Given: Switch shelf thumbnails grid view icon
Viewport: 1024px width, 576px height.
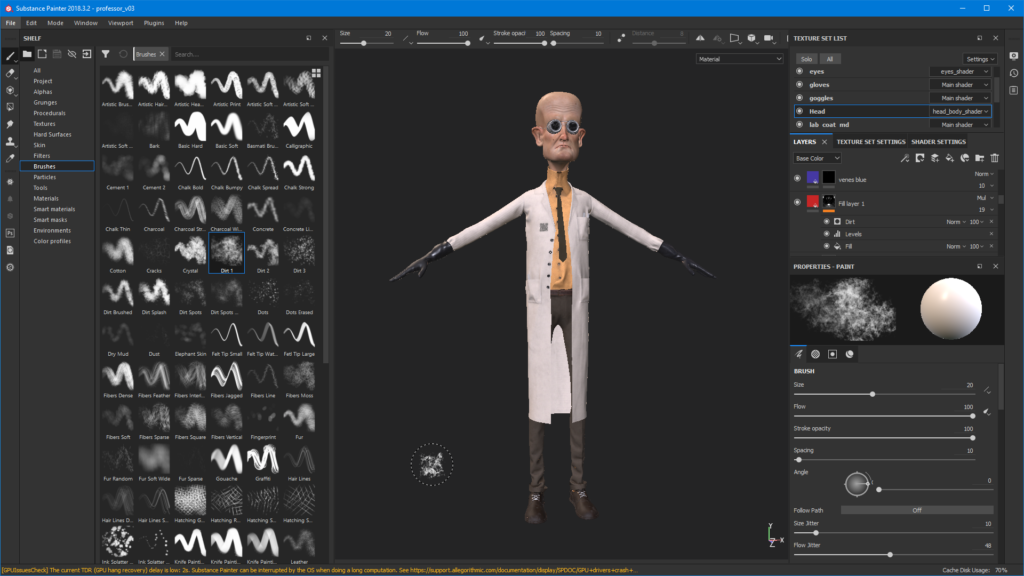Looking at the screenshot, I should point(316,73).
